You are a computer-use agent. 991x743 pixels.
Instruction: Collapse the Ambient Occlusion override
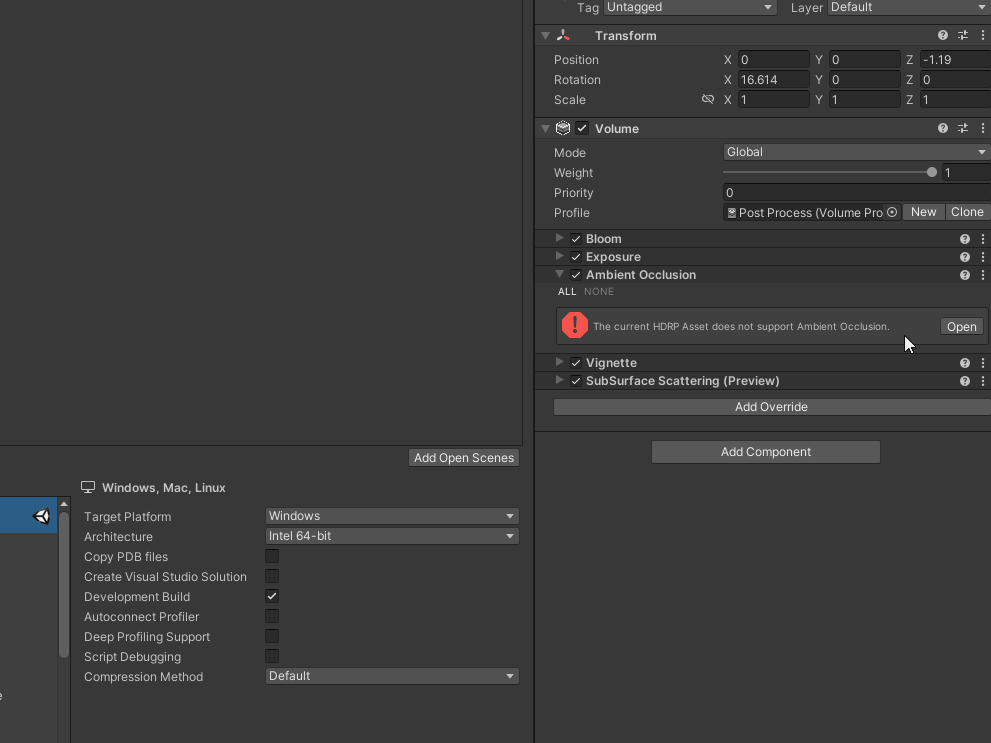(559, 275)
